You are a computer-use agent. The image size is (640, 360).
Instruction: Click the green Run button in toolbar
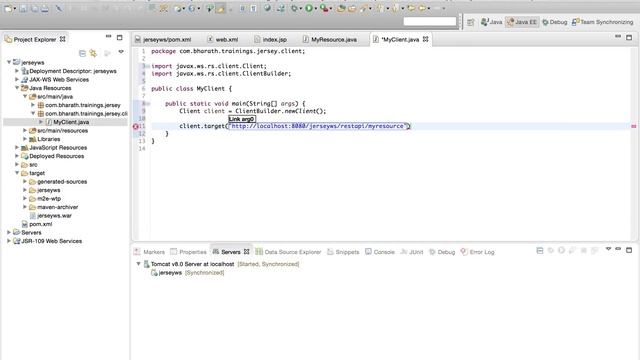point(309,8)
